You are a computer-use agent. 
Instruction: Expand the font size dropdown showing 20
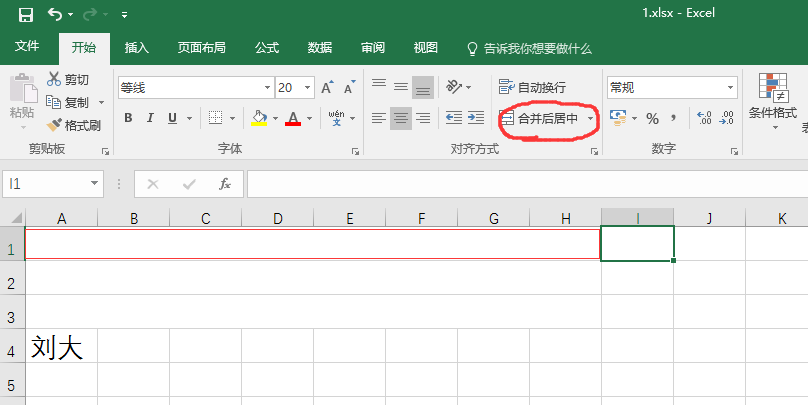307,88
